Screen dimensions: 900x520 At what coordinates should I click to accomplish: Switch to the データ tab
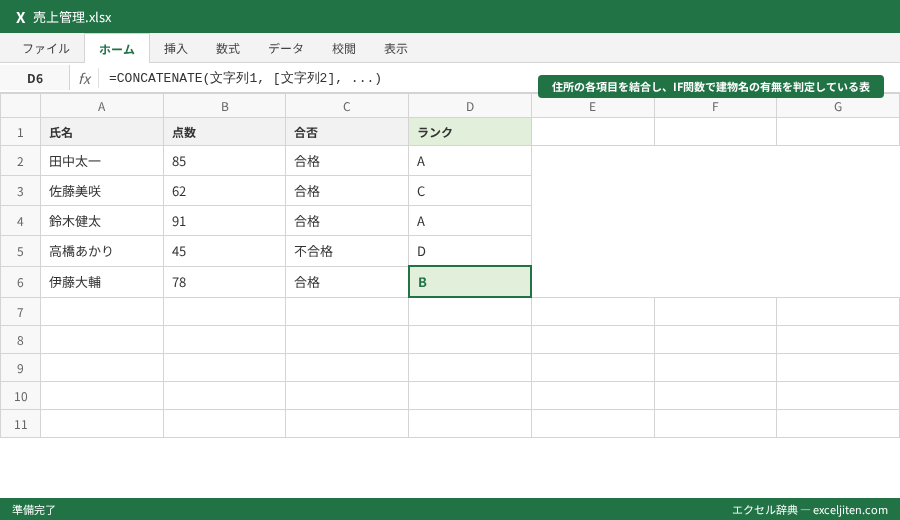click(286, 49)
